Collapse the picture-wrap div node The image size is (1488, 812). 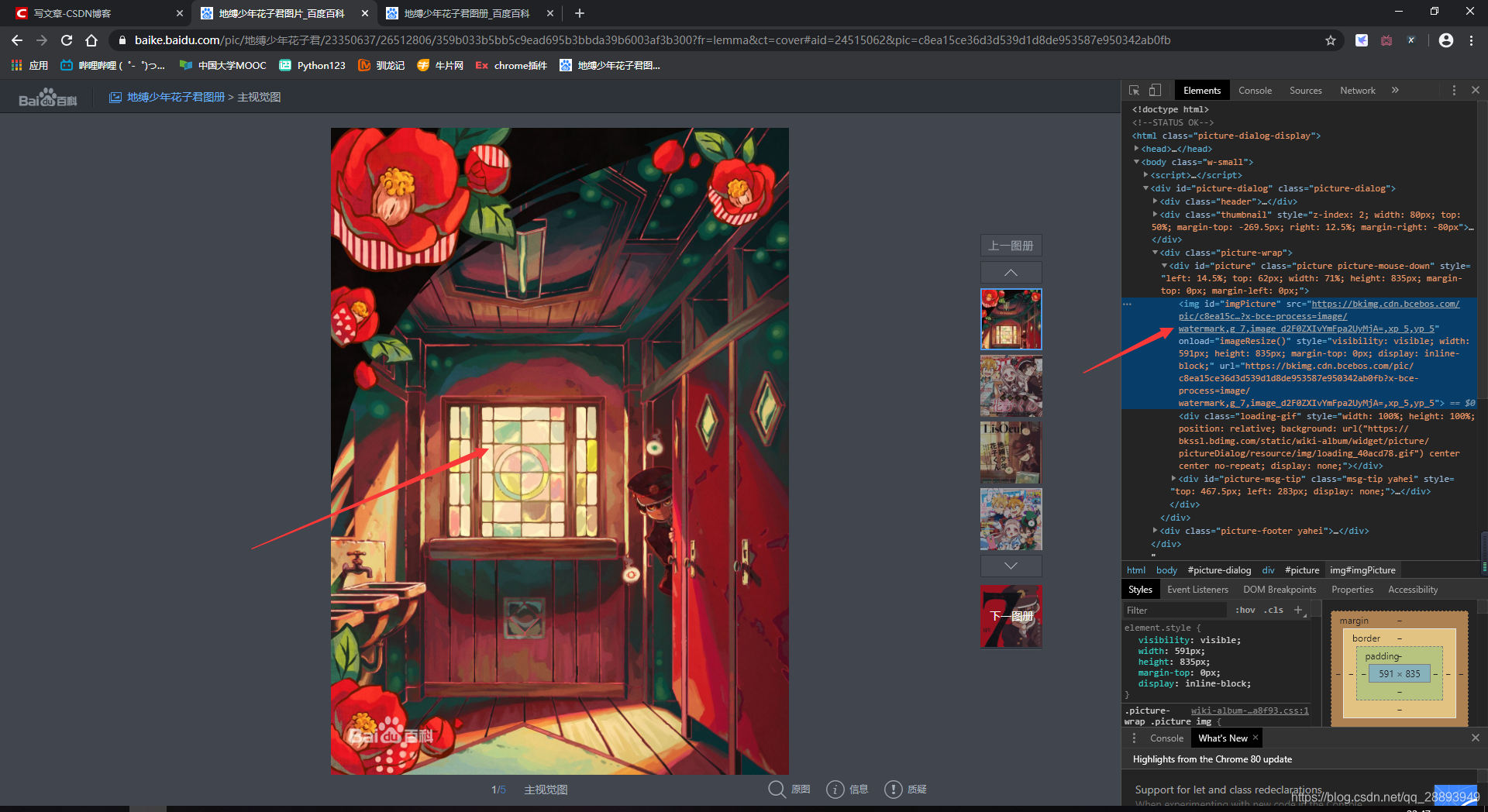tap(1156, 253)
